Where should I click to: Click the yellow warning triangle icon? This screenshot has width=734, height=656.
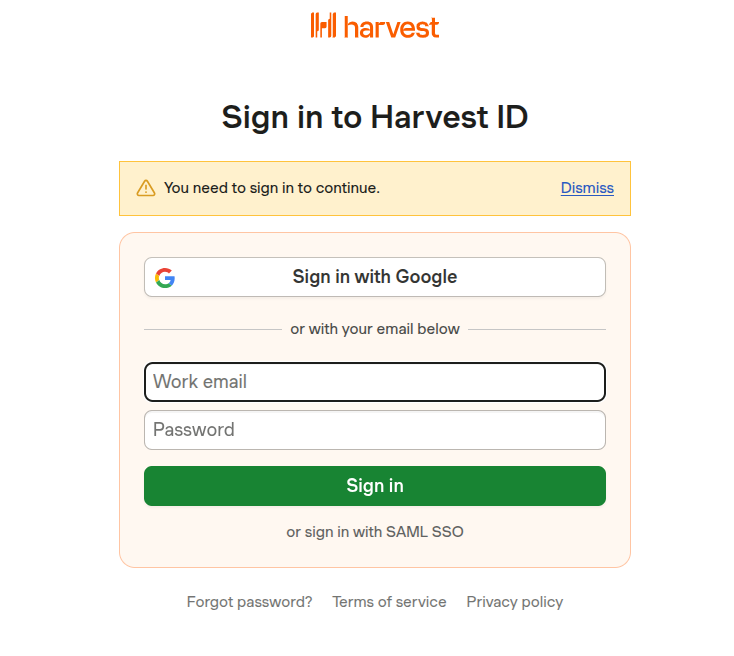(x=146, y=188)
